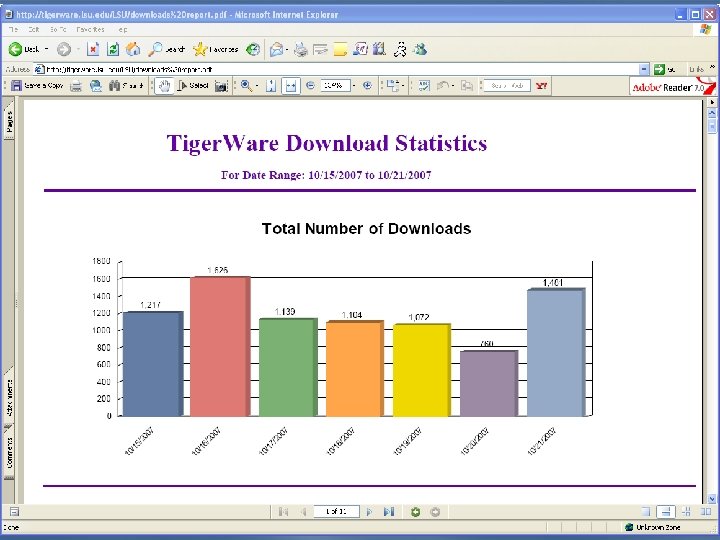Open the Favorites menu

click(x=90, y=29)
